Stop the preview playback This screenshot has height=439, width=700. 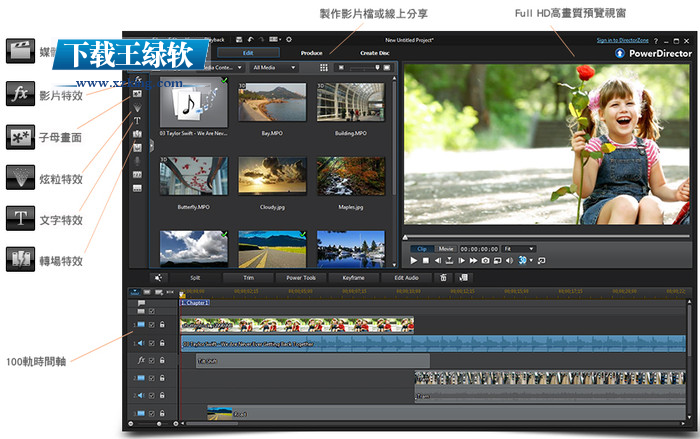tap(426, 260)
